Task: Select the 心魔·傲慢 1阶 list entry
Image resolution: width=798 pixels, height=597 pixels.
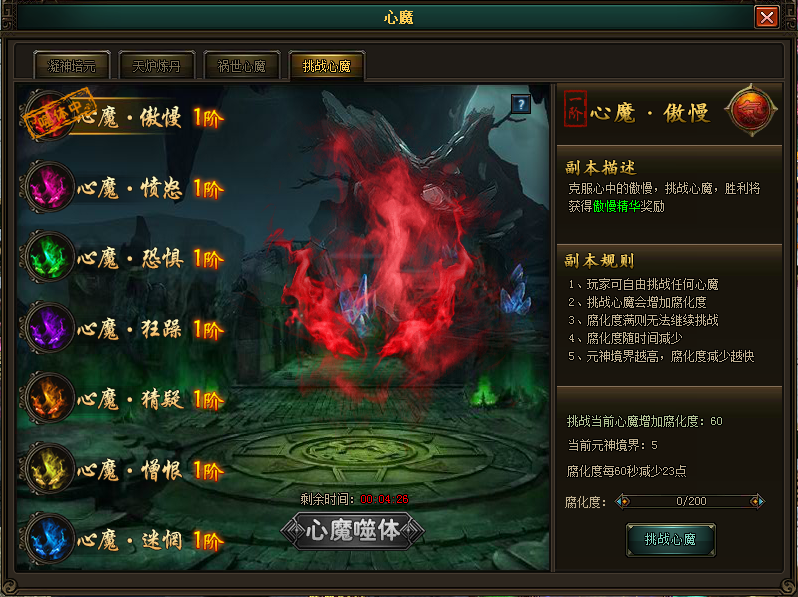Action: (x=122, y=117)
